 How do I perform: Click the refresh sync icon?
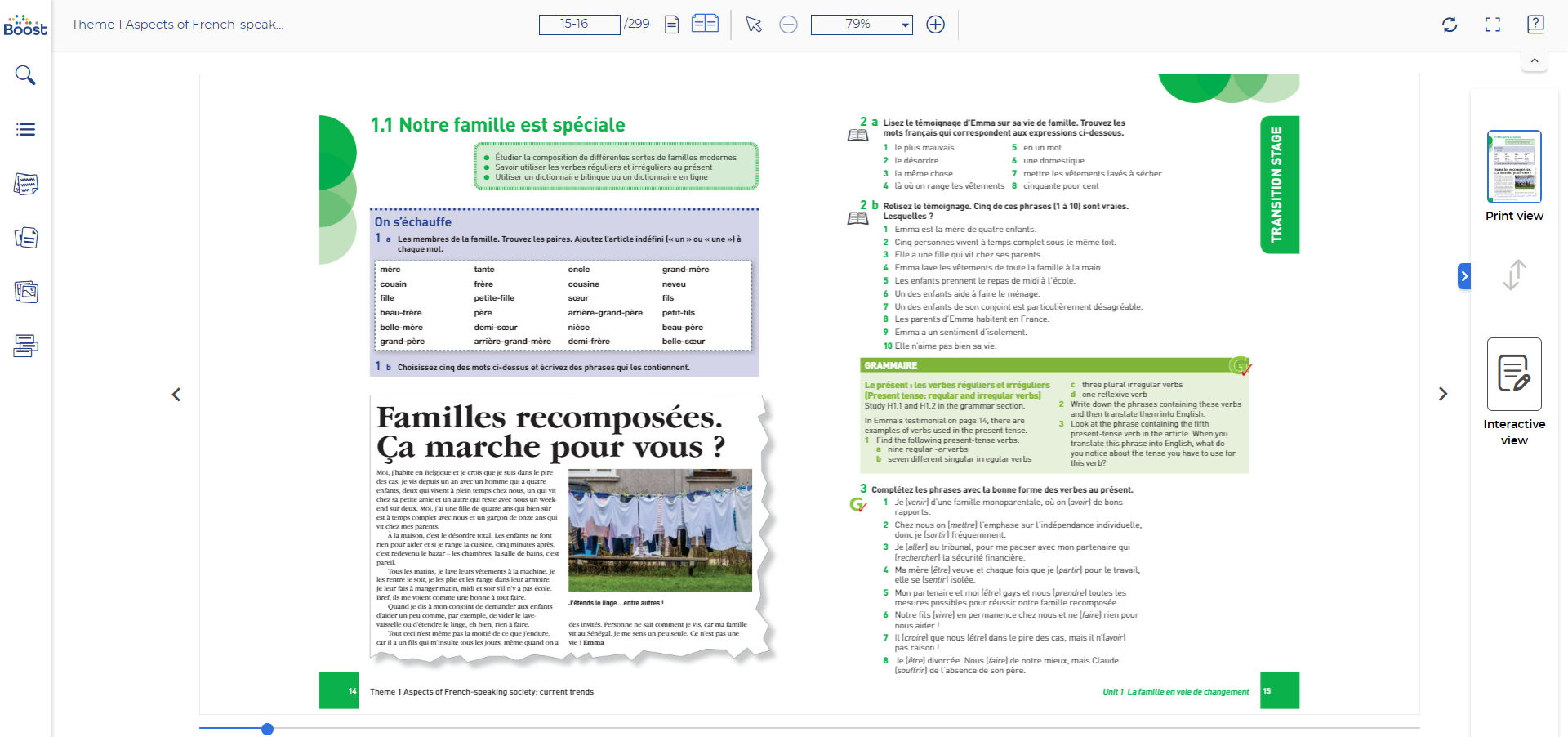(1450, 25)
